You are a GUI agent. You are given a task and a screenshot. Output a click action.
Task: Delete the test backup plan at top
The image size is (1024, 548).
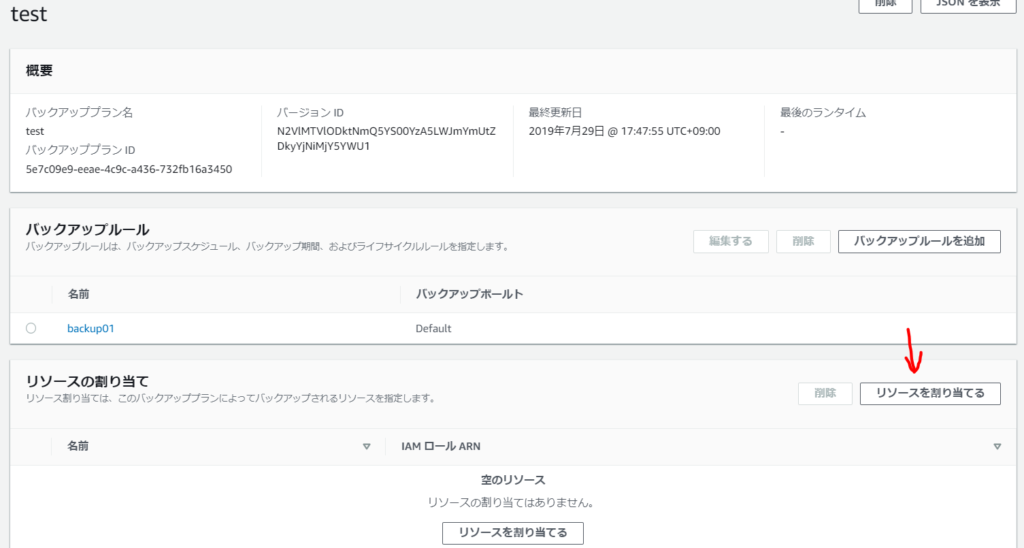(x=885, y=4)
